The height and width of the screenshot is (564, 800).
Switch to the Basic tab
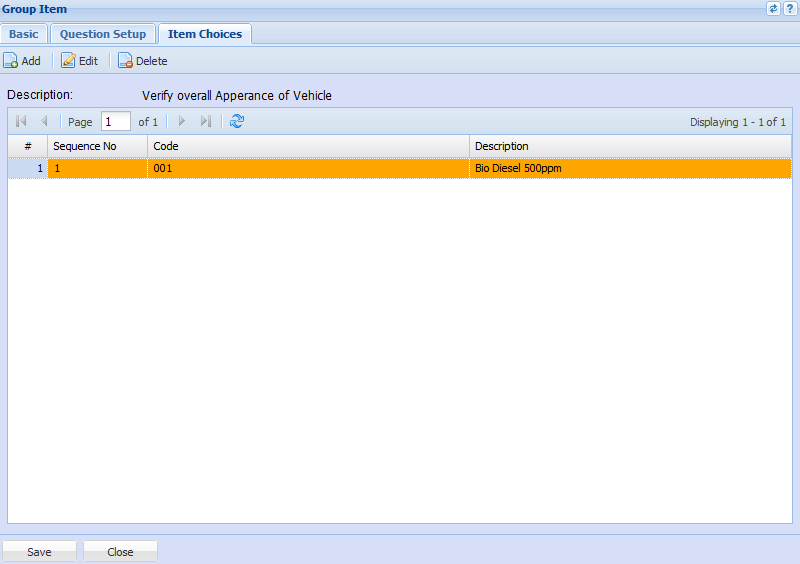24,34
